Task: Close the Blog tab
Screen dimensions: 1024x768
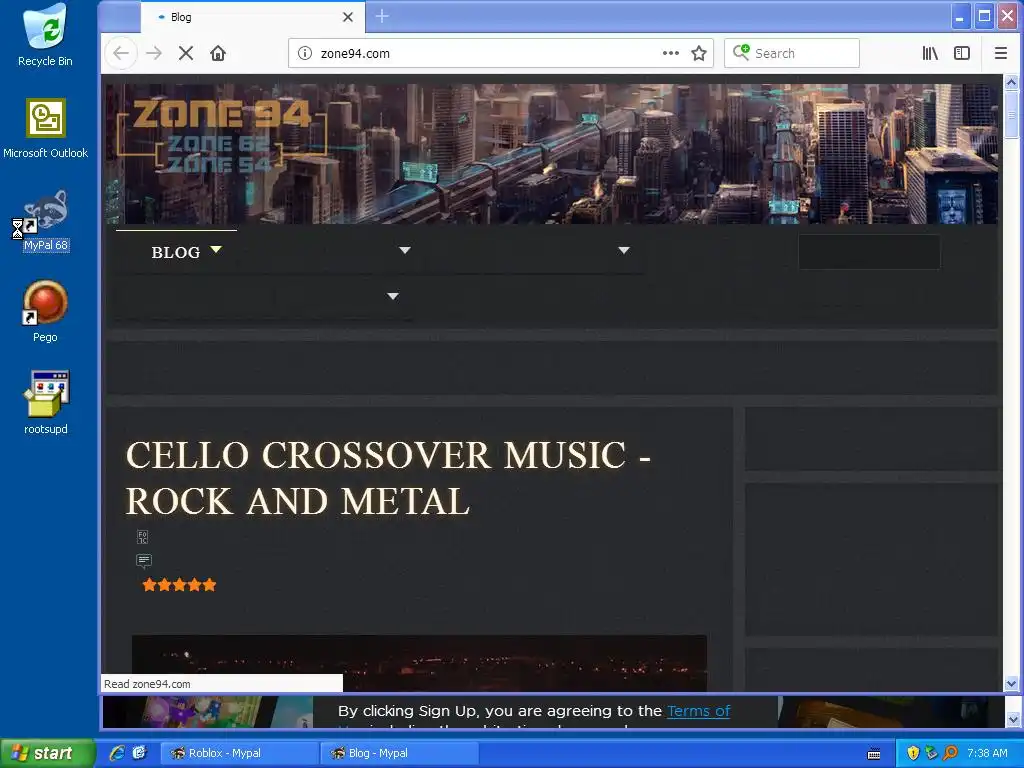Action: click(348, 17)
